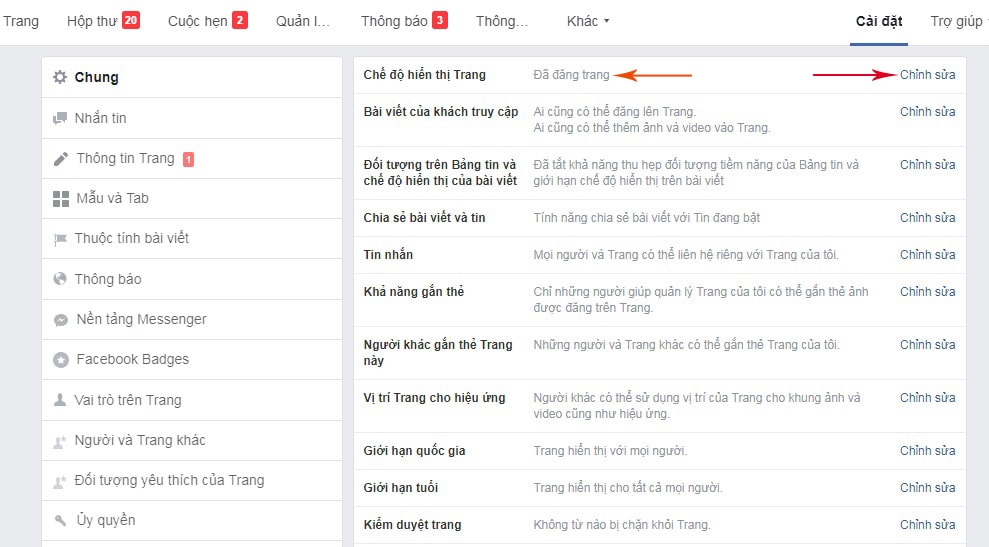Open the truncated Thông… tab
This screenshot has height=547, width=989.
(x=502, y=21)
